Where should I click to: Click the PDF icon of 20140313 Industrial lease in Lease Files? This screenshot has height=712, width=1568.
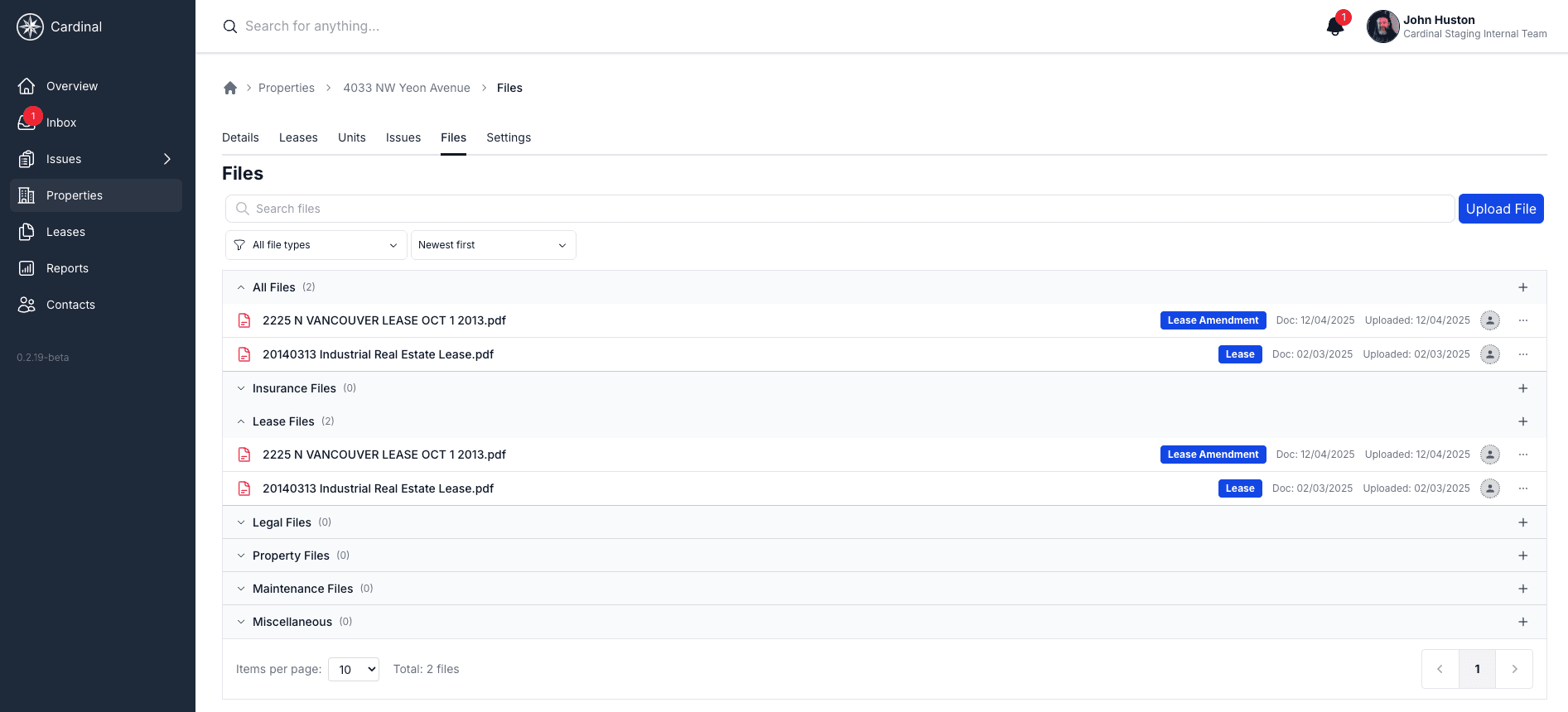click(x=244, y=488)
